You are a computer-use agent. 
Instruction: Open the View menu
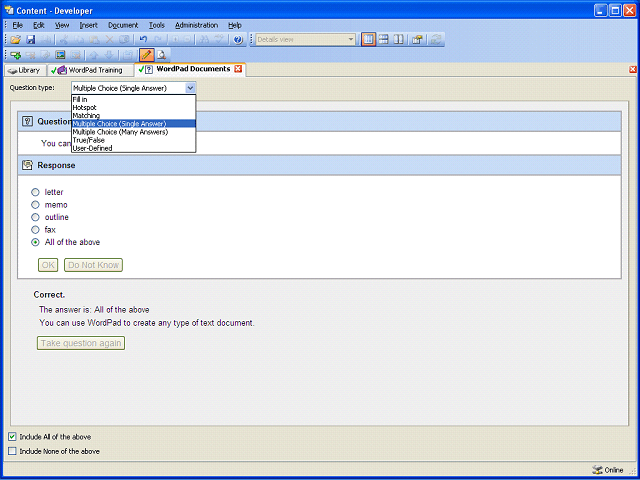click(x=62, y=25)
